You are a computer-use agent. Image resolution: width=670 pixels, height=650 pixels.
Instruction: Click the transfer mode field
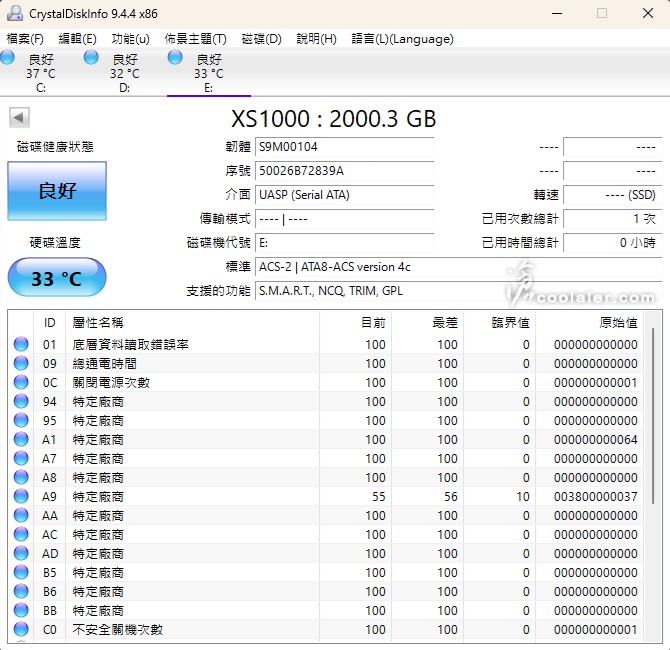pyautogui.click(x=344, y=219)
